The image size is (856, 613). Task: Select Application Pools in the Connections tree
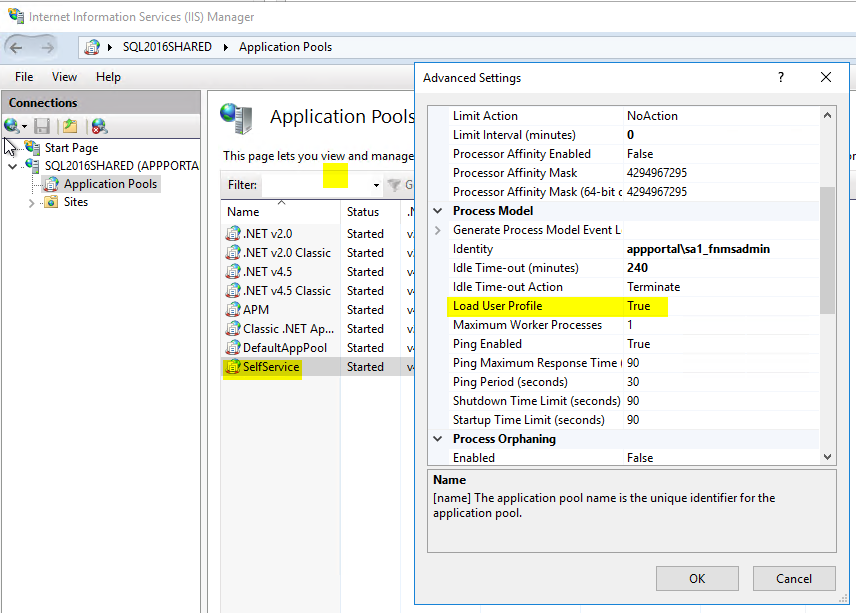point(110,184)
